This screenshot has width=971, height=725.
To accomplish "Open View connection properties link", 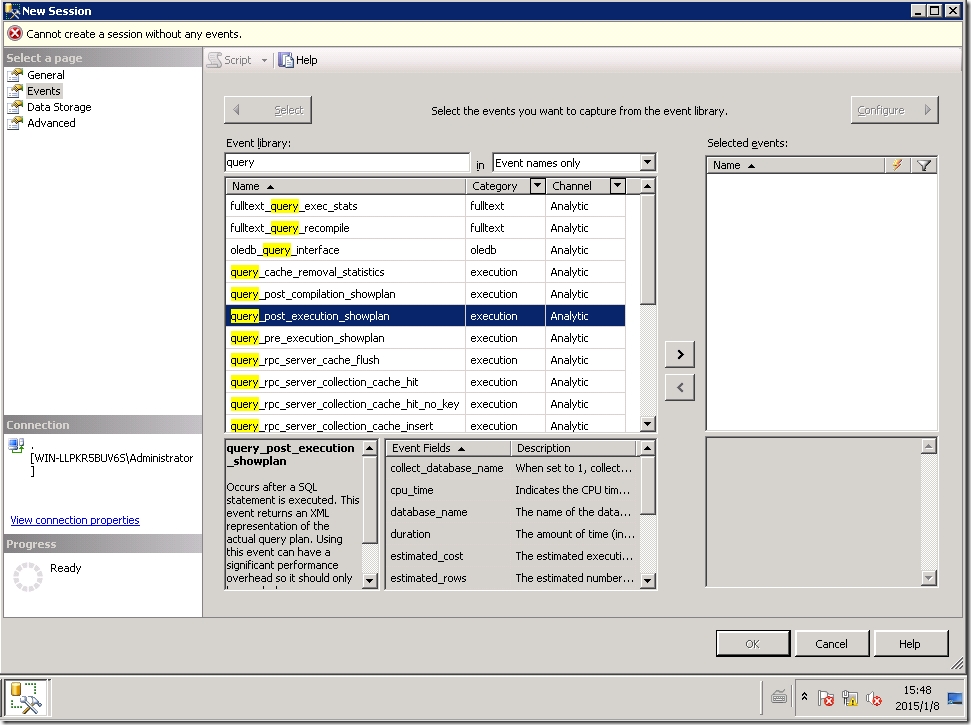I will click(x=75, y=520).
